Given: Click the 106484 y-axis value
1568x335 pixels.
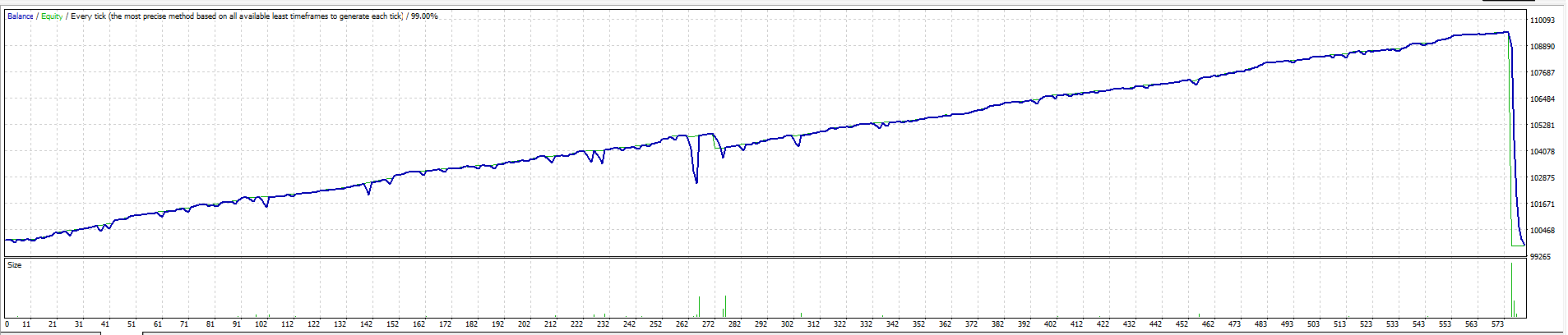Looking at the screenshot, I should (x=1542, y=99).
